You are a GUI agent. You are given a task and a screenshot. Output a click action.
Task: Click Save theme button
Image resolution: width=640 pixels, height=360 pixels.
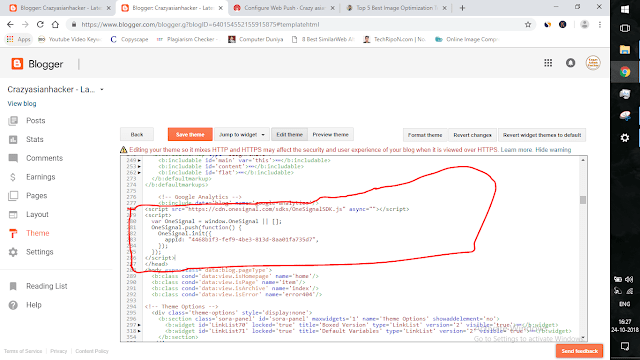point(190,134)
